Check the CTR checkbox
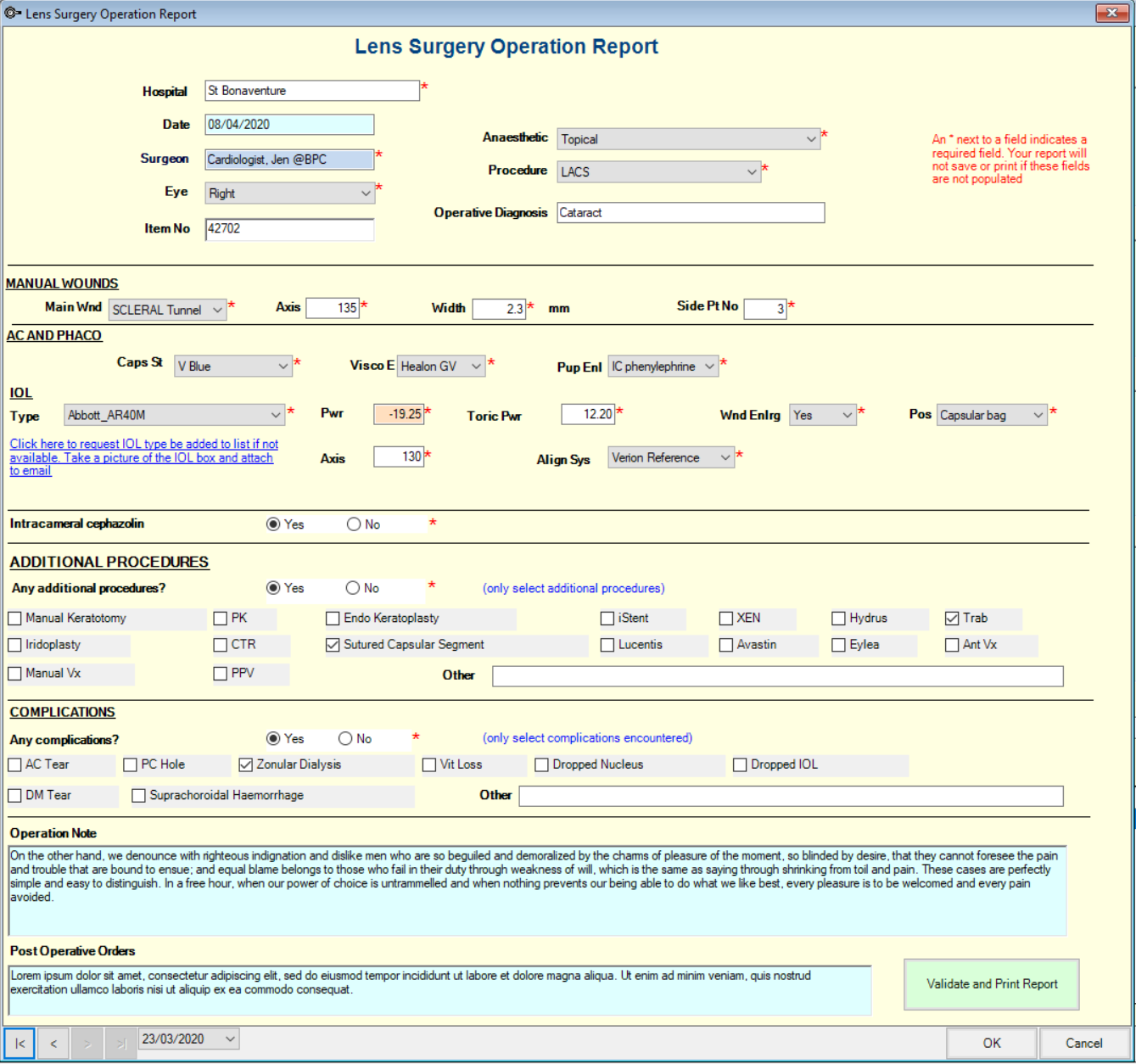1136x1064 pixels. (x=221, y=645)
